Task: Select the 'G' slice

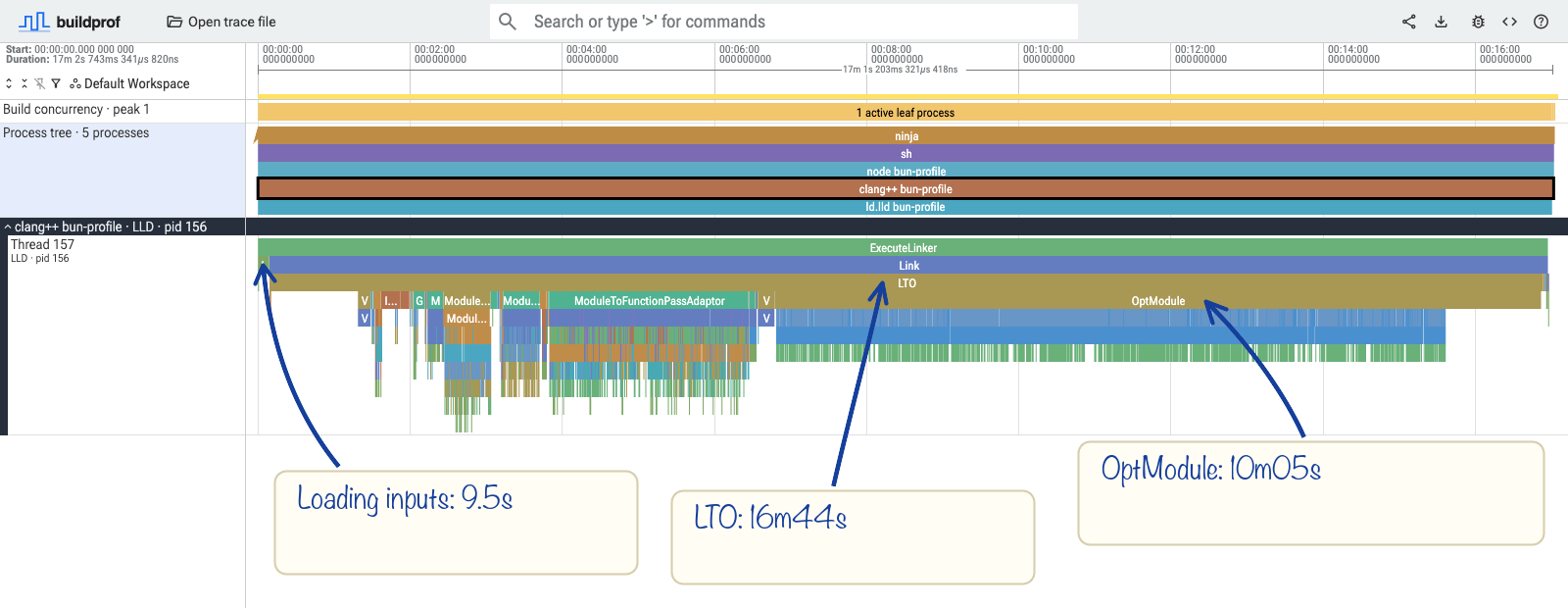Action: click(419, 301)
